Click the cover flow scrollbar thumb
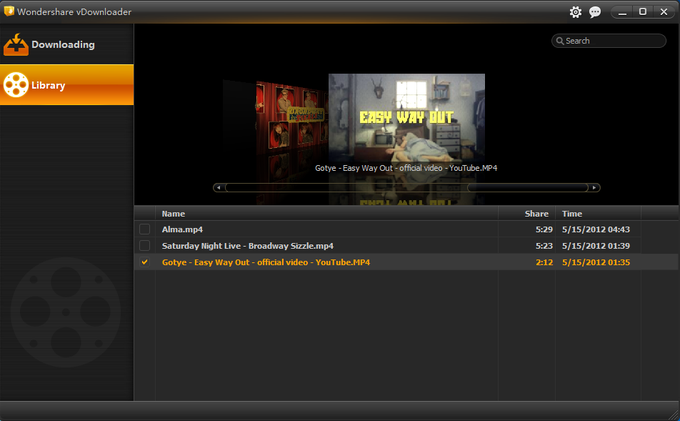Viewport: 680px width, 421px height. coord(528,187)
